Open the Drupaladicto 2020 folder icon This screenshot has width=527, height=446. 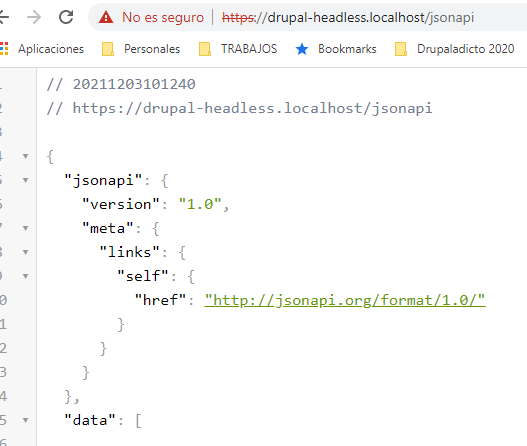401,49
